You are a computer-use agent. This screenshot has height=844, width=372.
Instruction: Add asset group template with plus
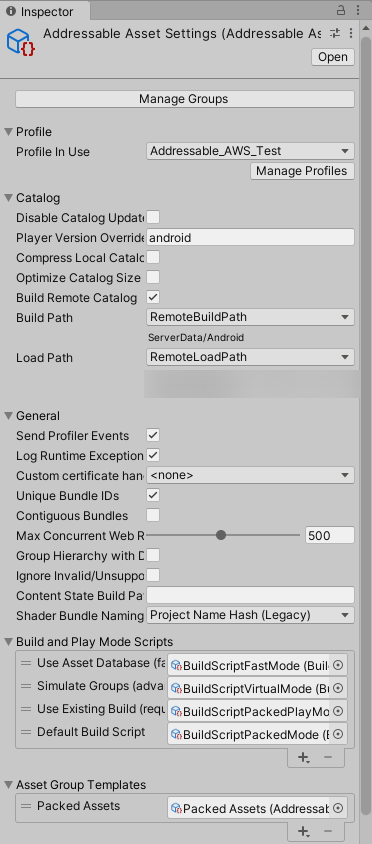click(x=304, y=832)
